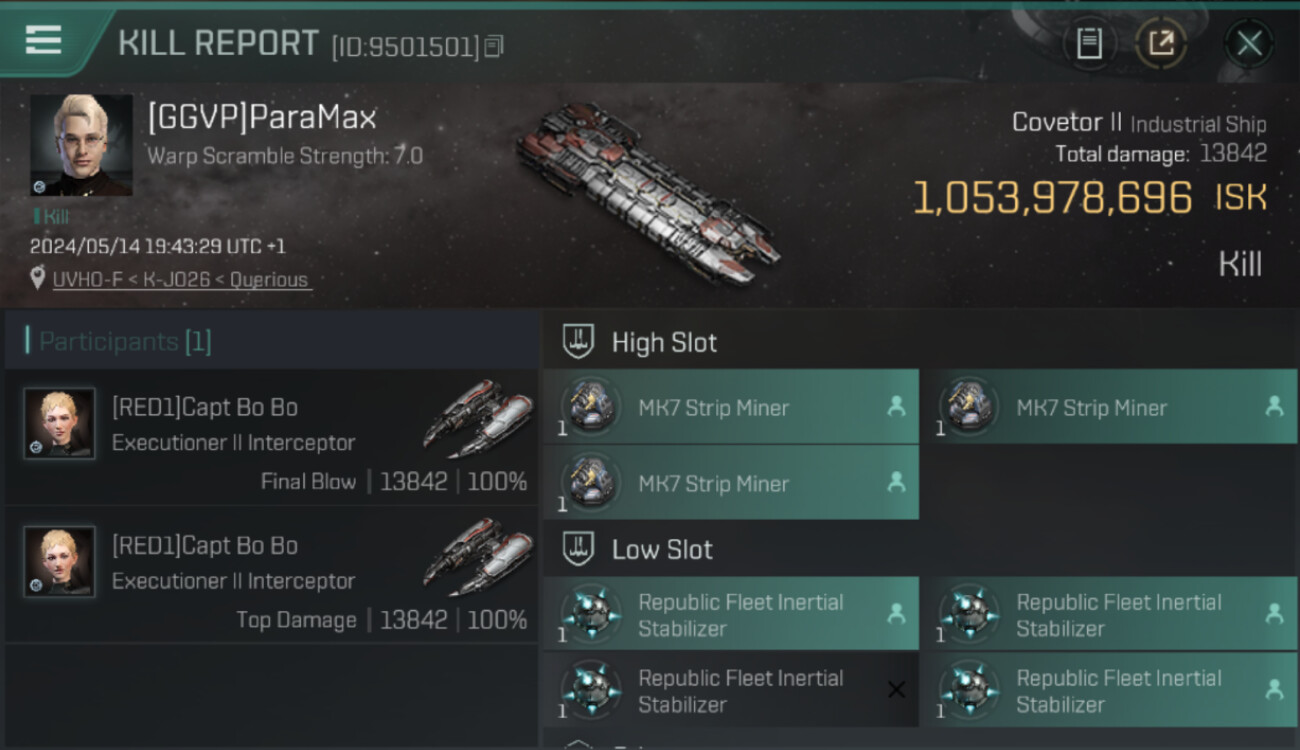Tap Capt Bo Bo's portrait in Top Damage row
Image resolution: width=1300 pixels, height=750 pixels.
60,562
